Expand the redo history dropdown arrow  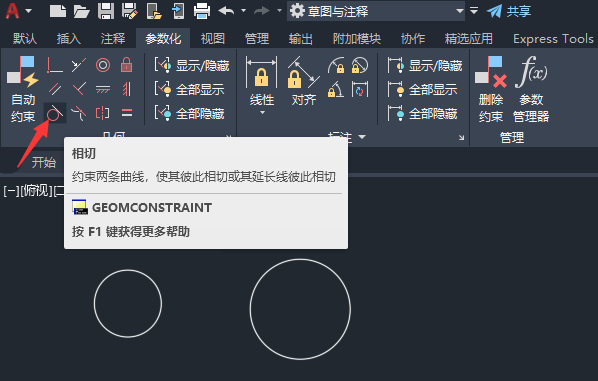(x=279, y=11)
